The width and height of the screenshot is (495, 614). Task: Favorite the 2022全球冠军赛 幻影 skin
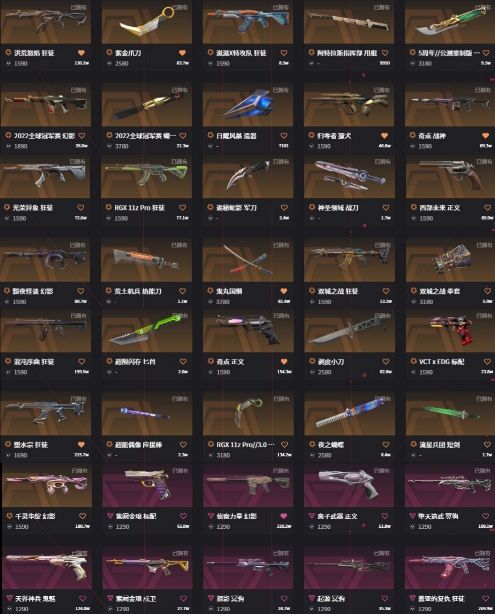point(81,136)
